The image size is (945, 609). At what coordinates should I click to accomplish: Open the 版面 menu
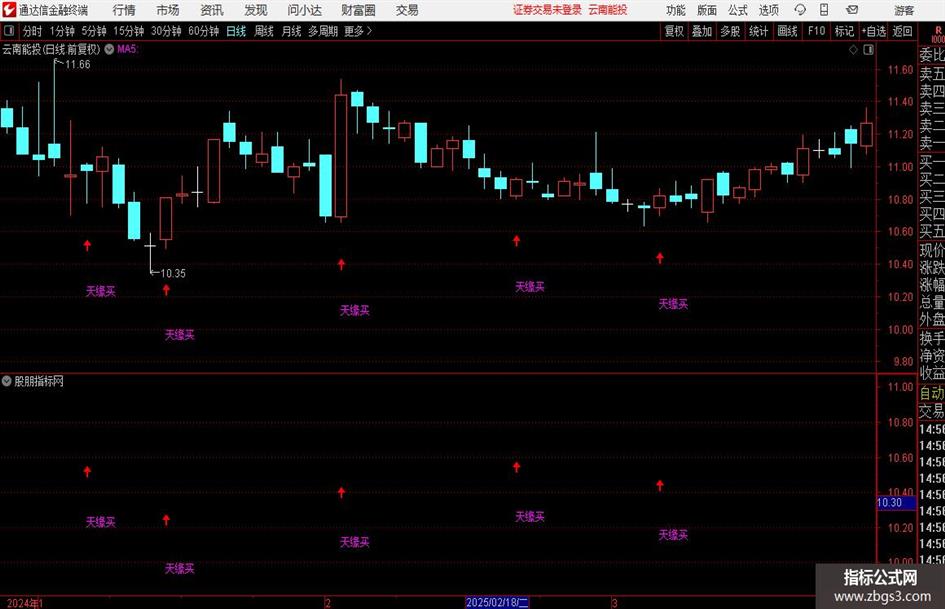point(706,10)
